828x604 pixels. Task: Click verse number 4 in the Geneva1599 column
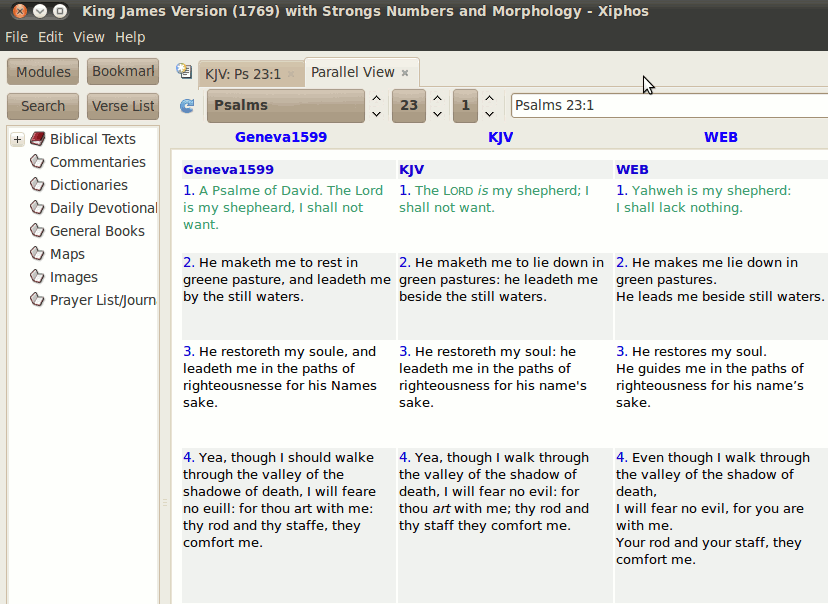(x=189, y=457)
